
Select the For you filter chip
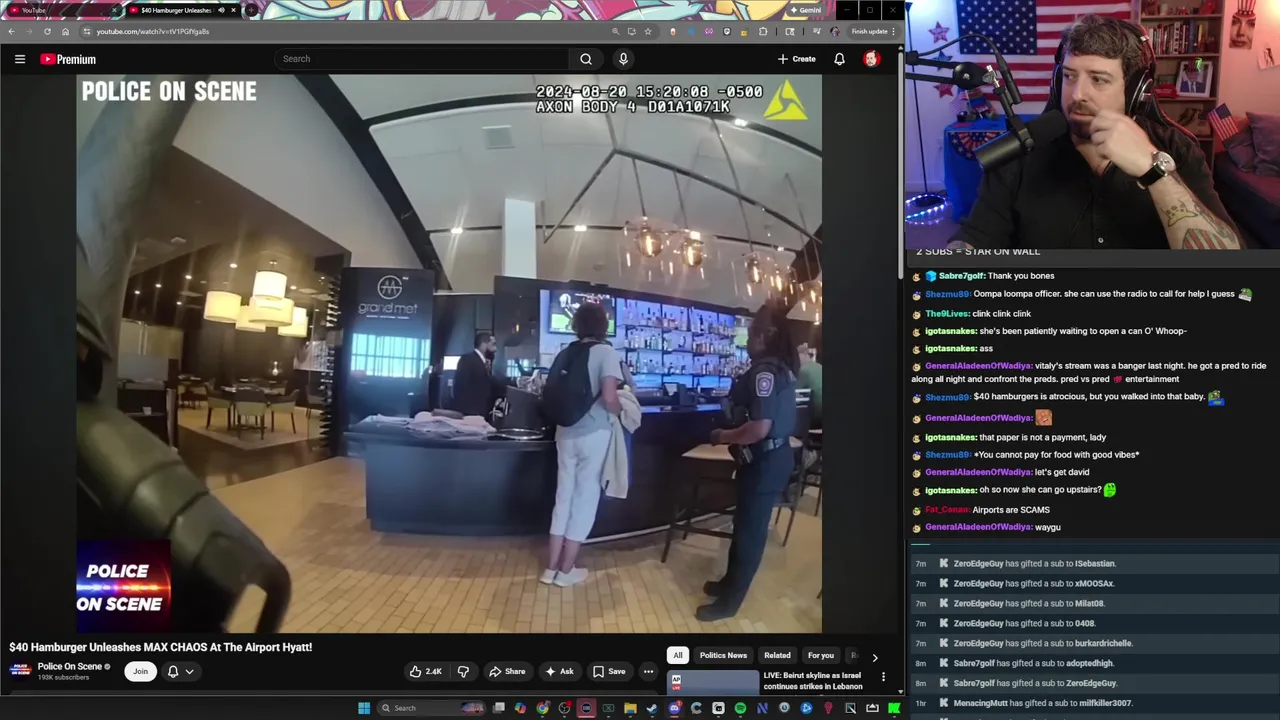click(821, 655)
